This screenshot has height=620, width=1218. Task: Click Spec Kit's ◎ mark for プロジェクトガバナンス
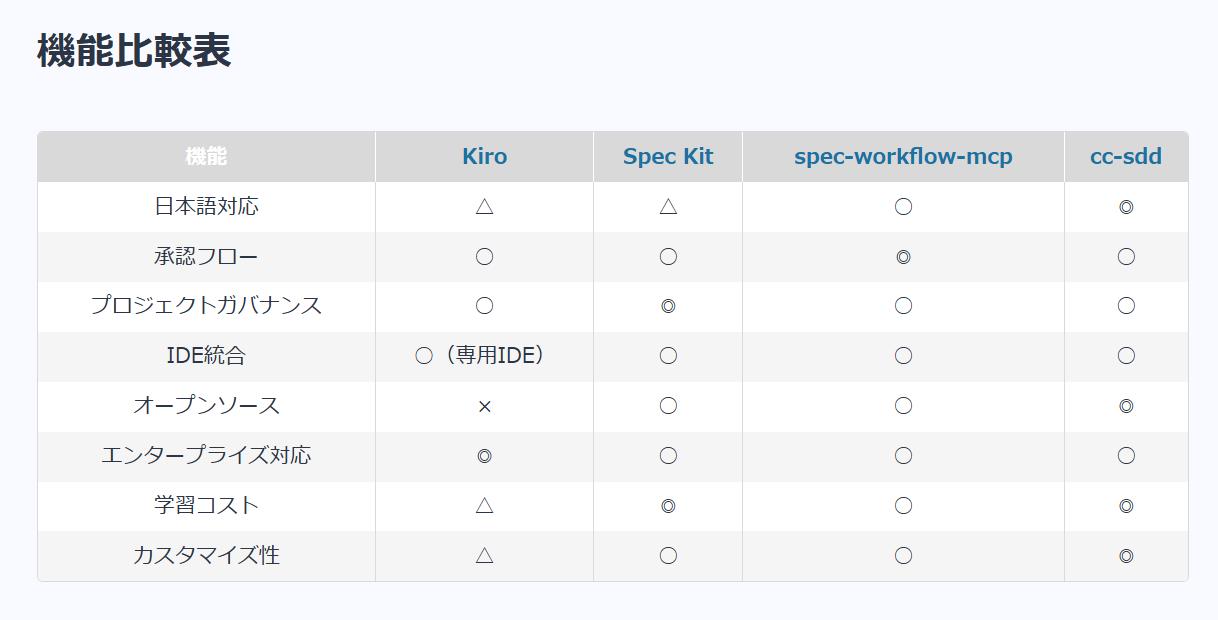click(x=668, y=306)
